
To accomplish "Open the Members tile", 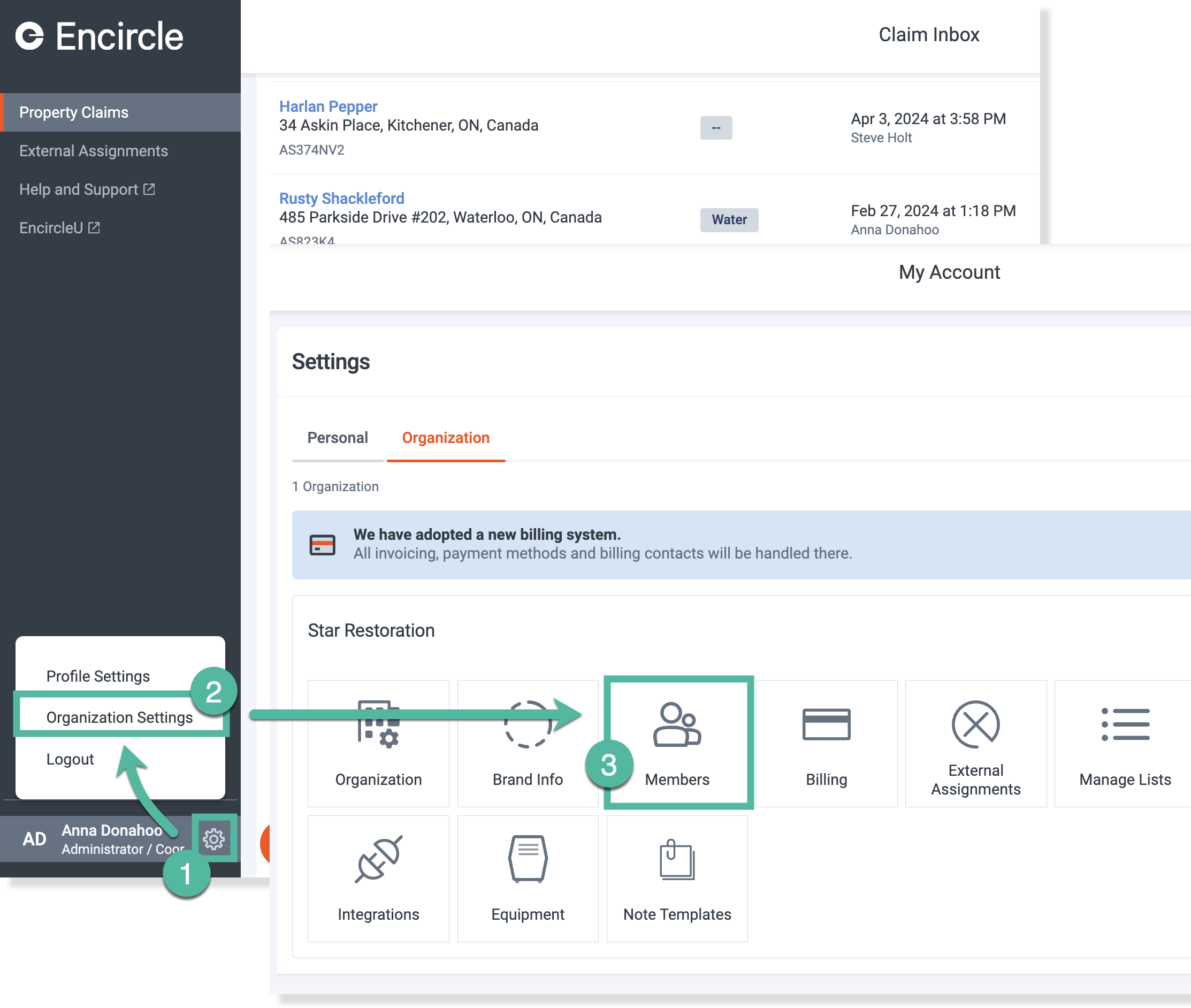I will 678,743.
